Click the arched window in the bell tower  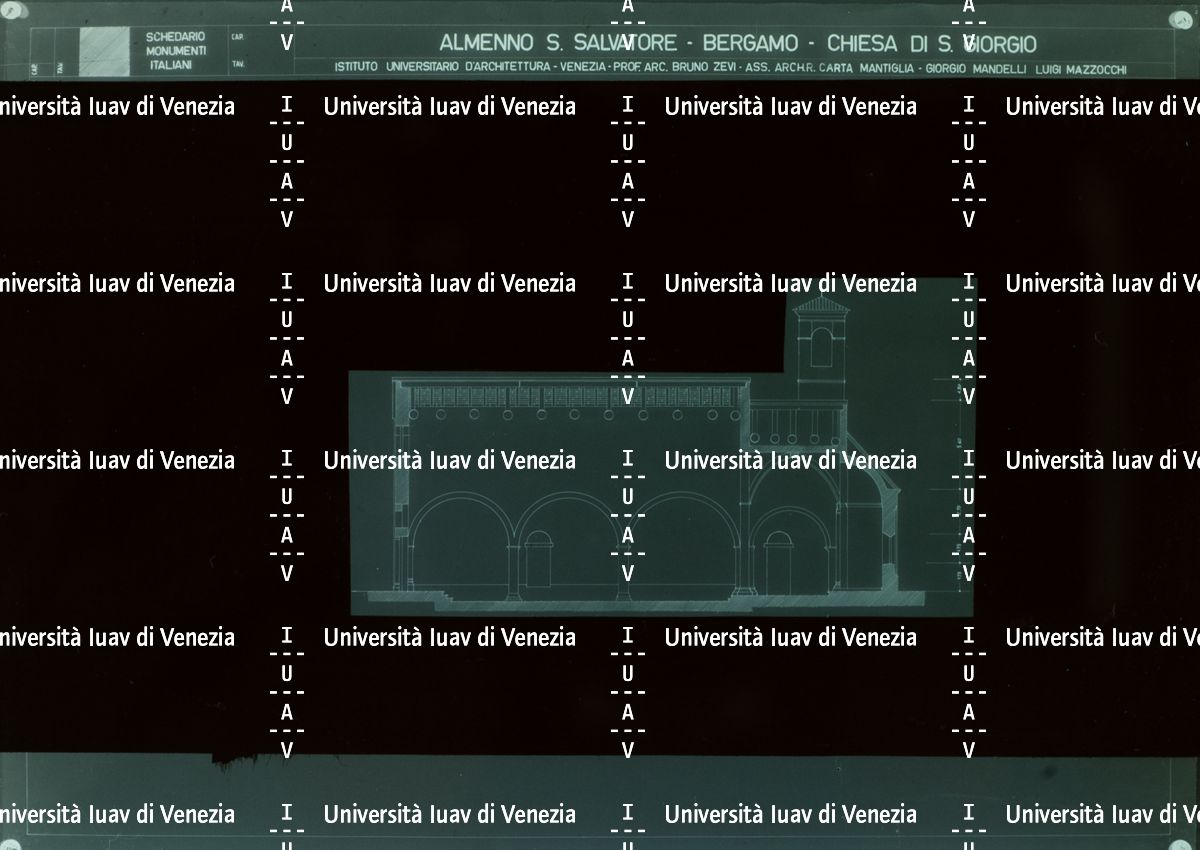(820, 349)
